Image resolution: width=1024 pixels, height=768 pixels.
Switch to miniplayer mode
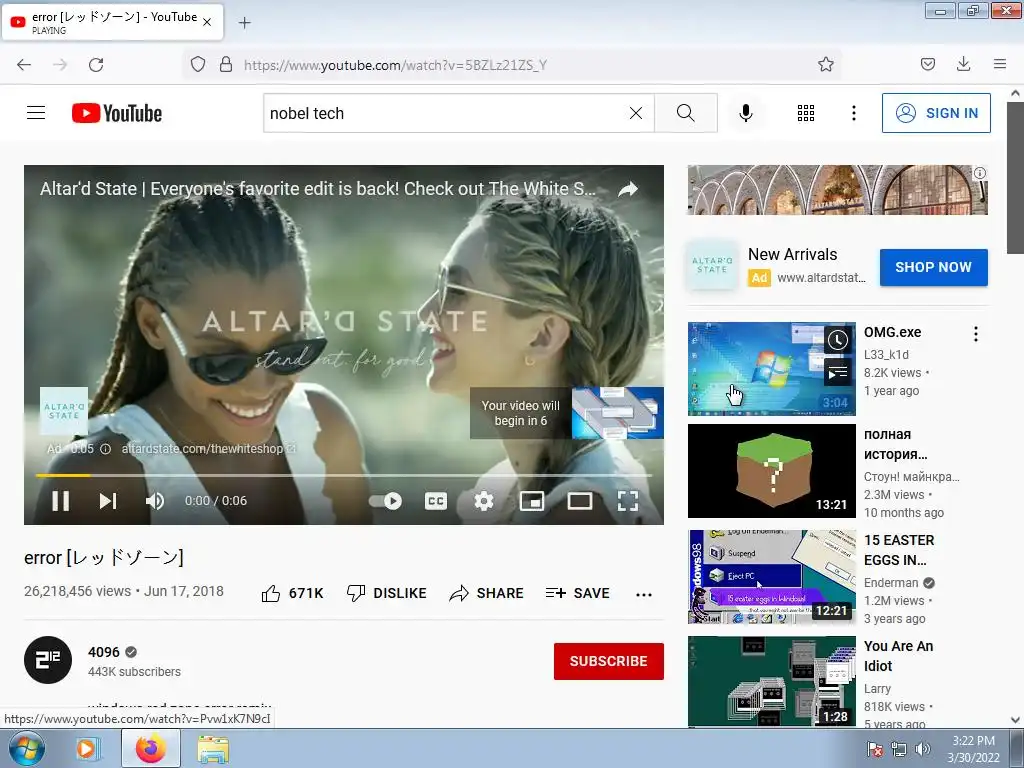coord(532,501)
